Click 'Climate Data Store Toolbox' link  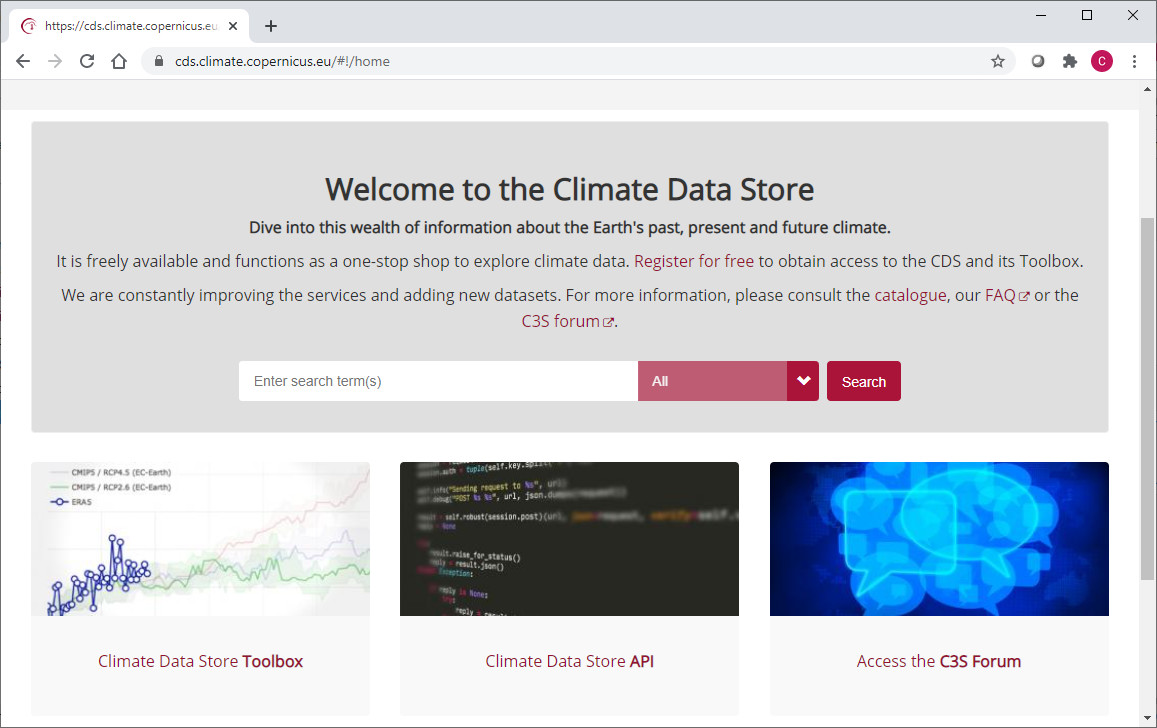(200, 661)
